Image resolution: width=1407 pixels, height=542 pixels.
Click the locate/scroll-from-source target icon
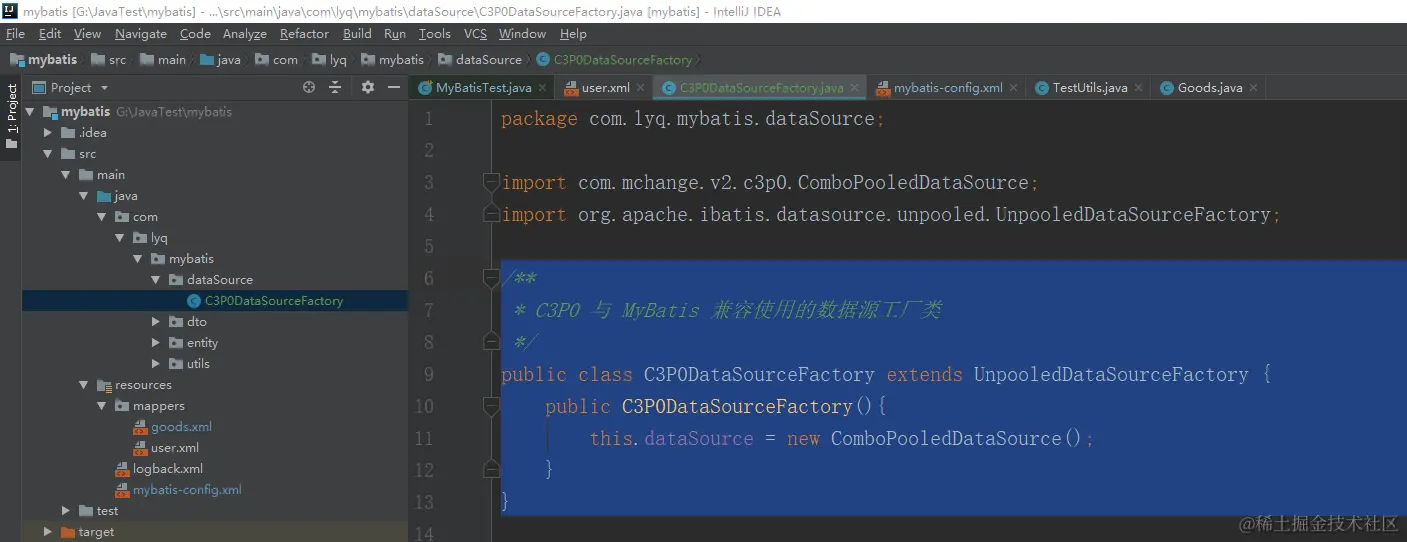[309, 88]
